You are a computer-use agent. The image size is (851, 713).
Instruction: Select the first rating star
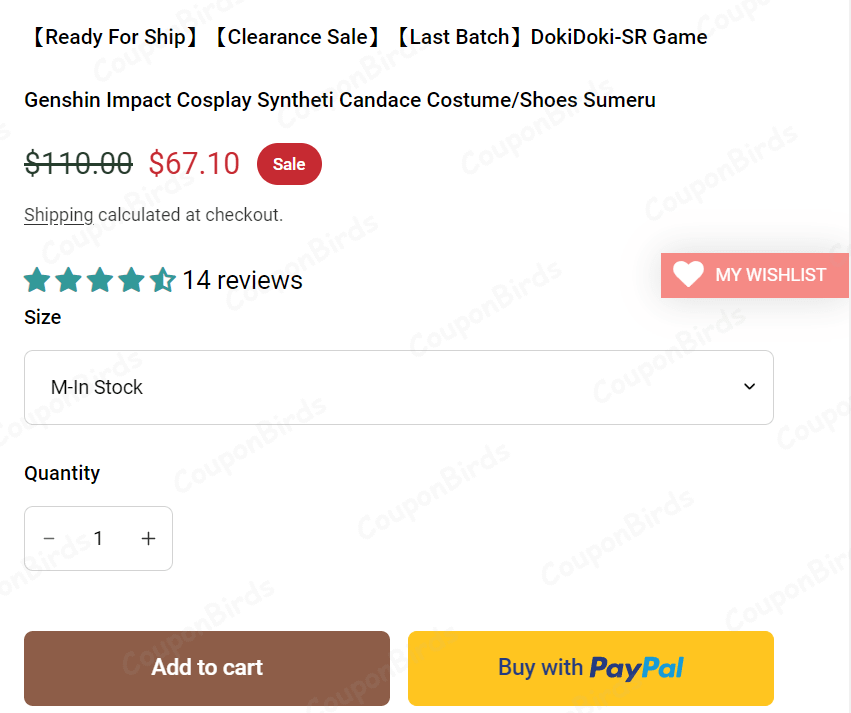36,280
